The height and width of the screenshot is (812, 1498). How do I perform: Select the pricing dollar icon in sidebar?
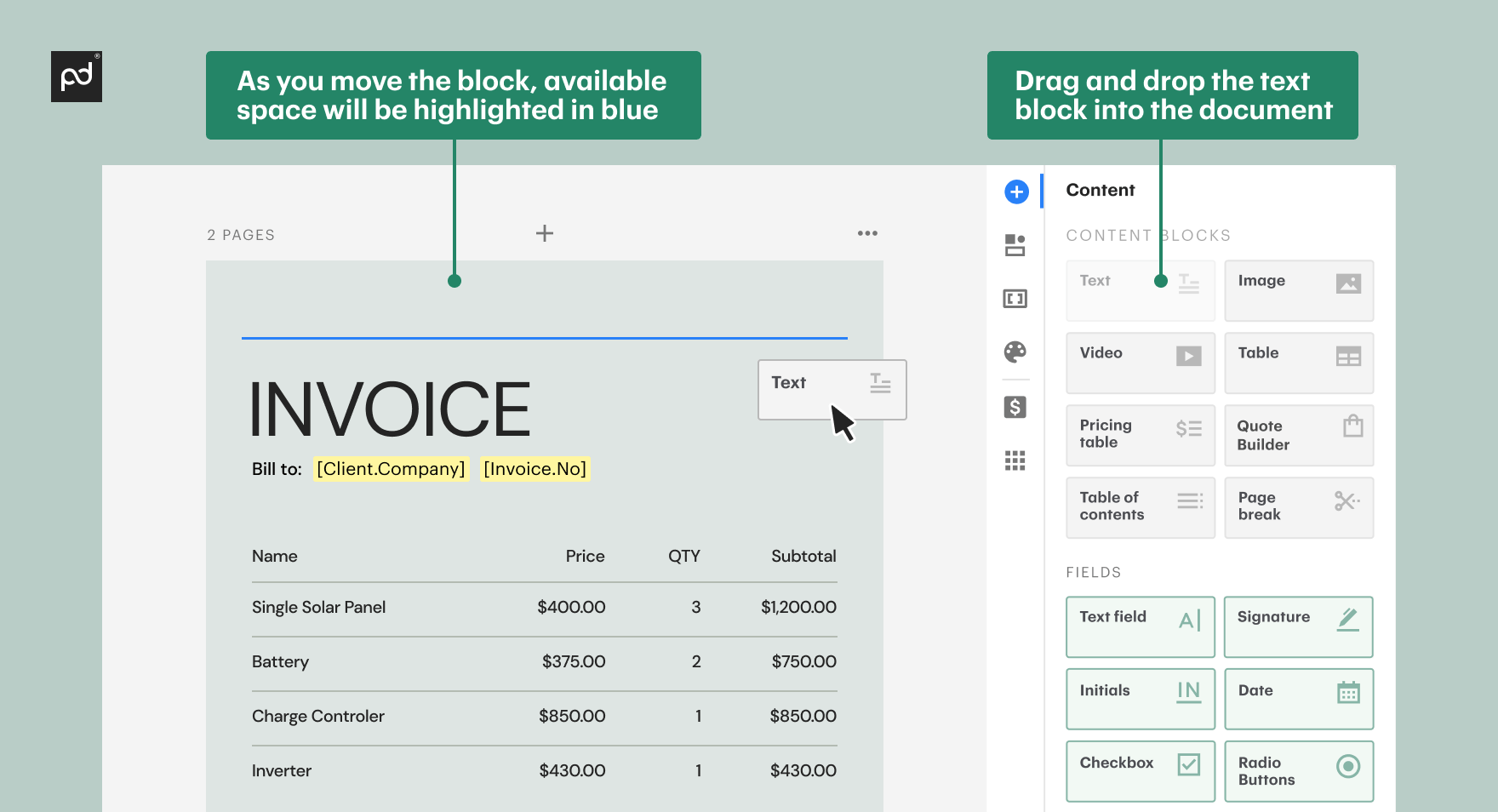pyautogui.click(x=1015, y=407)
